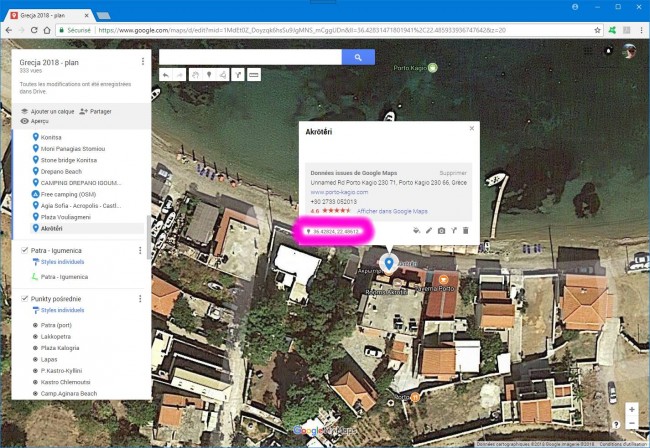Select the measure distances ruler tool
This screenshot has width=650, height=448.
(x=254, y=75)
